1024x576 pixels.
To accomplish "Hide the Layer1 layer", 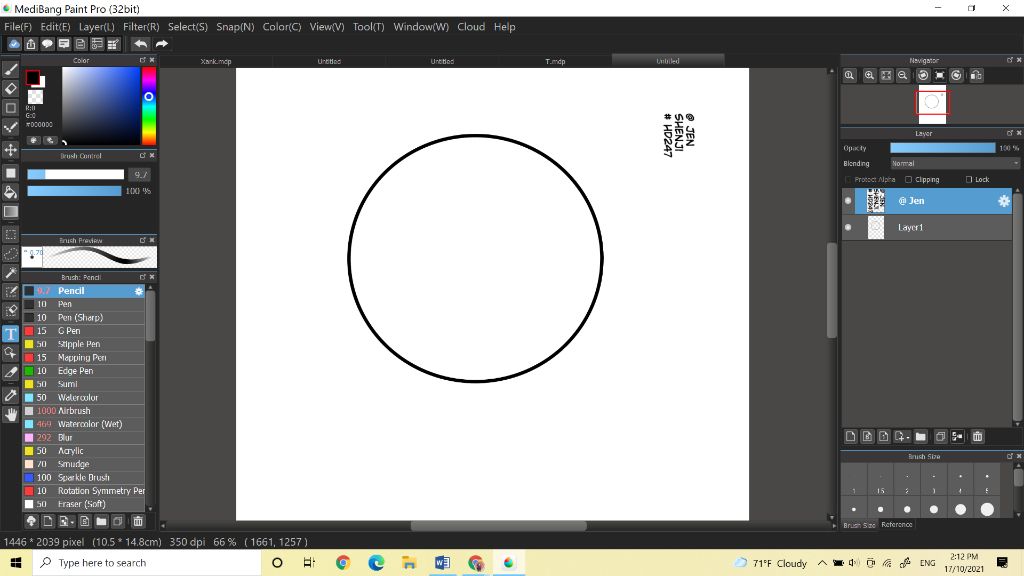I will click(x=848, y=227).
